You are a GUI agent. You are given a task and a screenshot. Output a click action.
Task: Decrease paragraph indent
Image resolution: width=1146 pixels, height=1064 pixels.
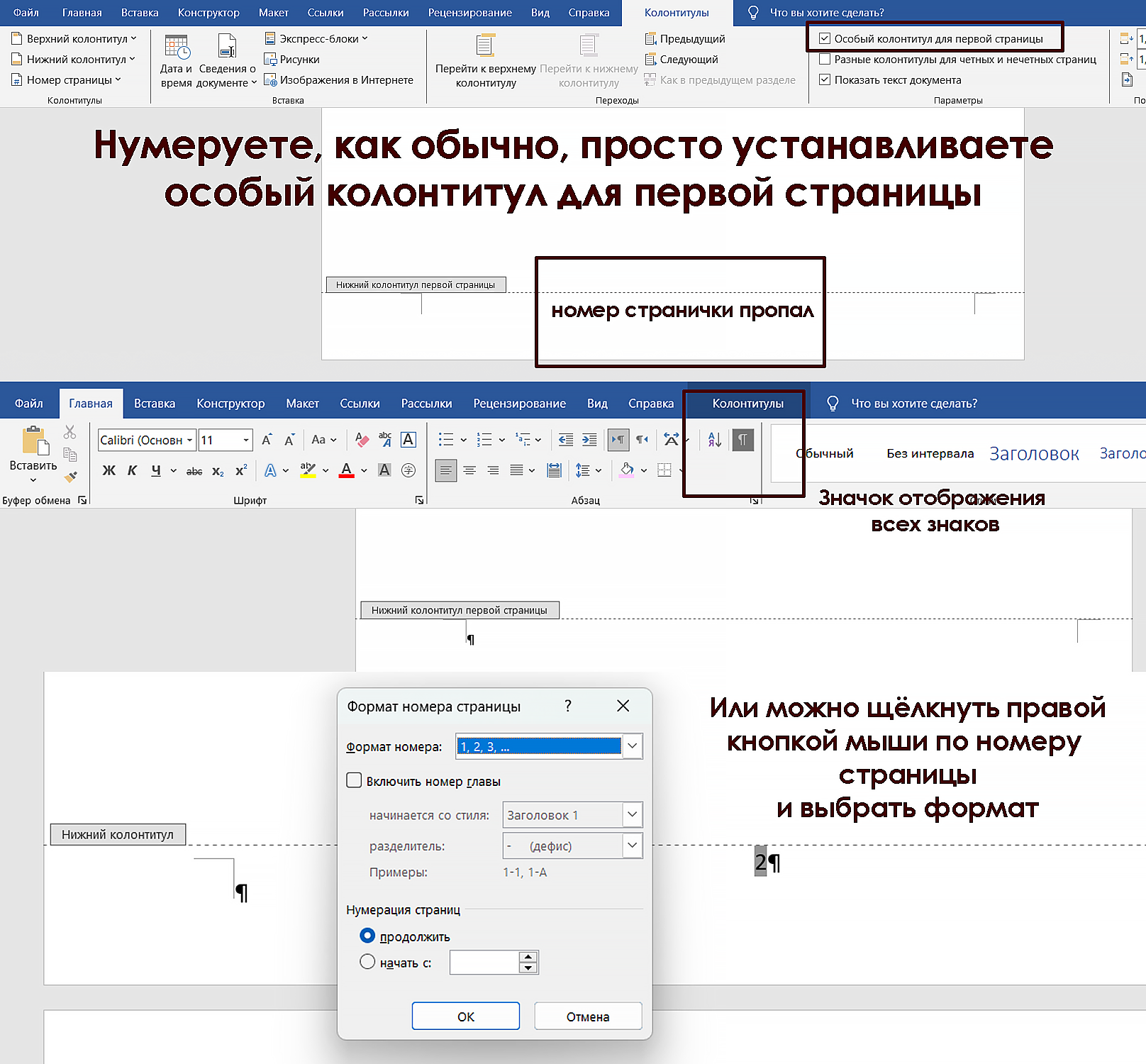point(566,440)
